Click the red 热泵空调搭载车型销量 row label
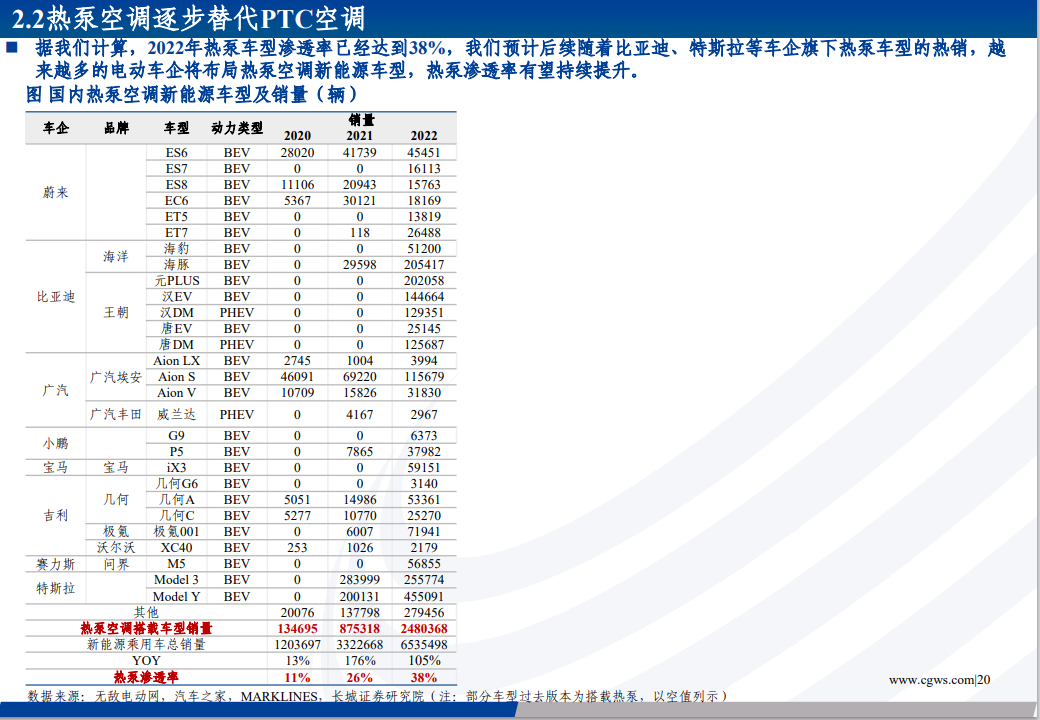 point(146,629)
